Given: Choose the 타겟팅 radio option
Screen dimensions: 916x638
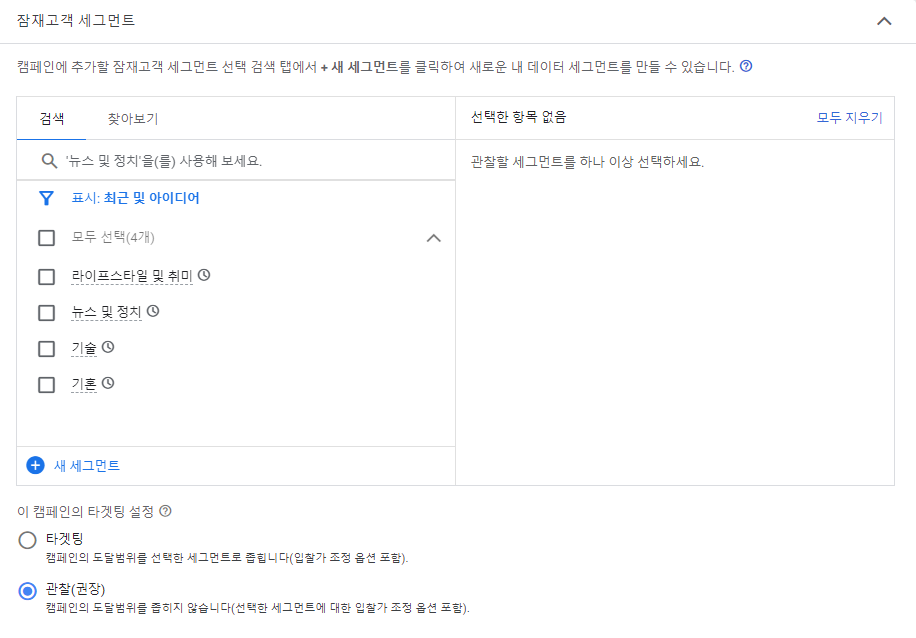Looking at the screenshot, I should [27, 540].
